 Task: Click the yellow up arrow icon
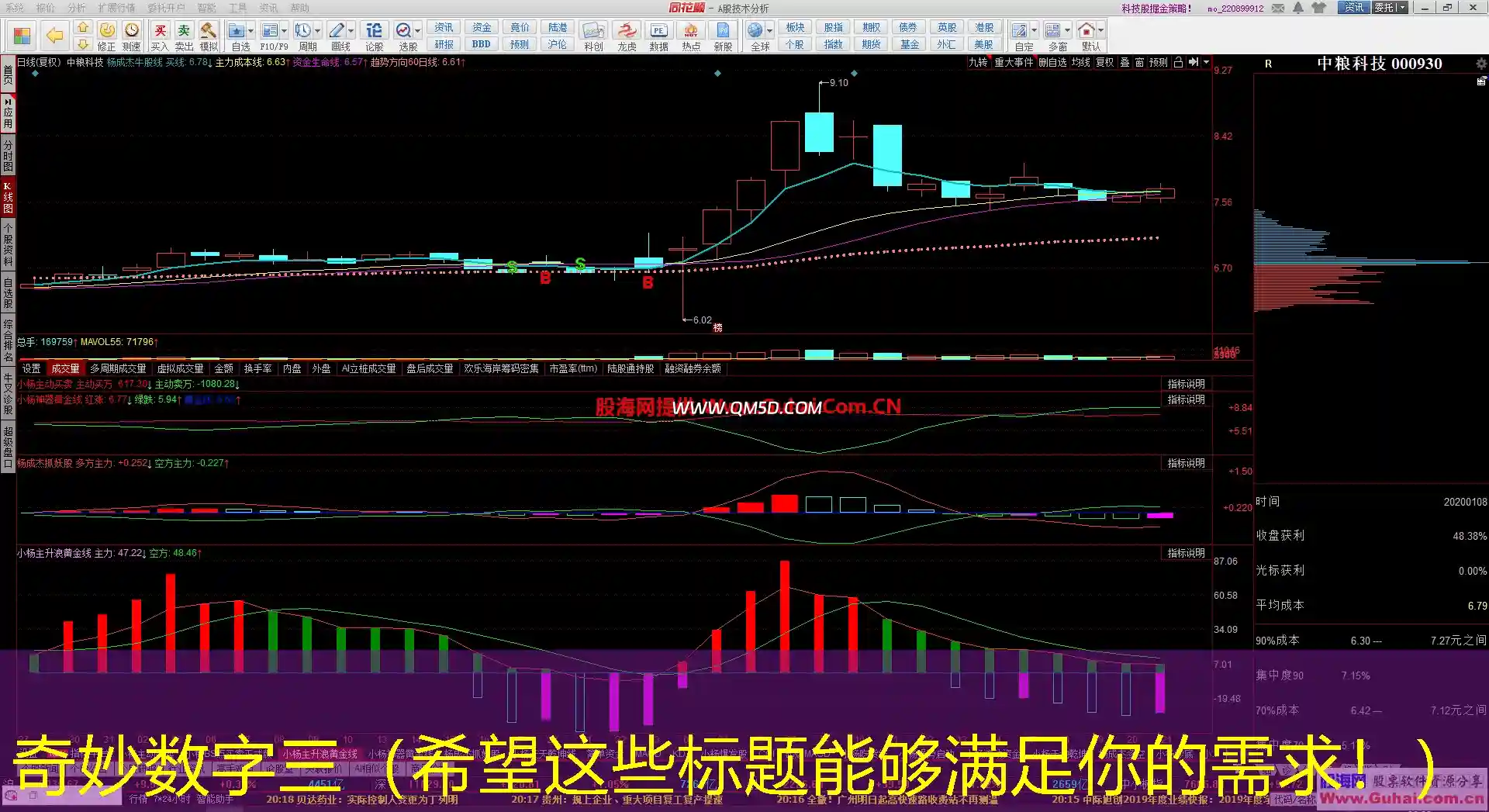tap(83, 28)
